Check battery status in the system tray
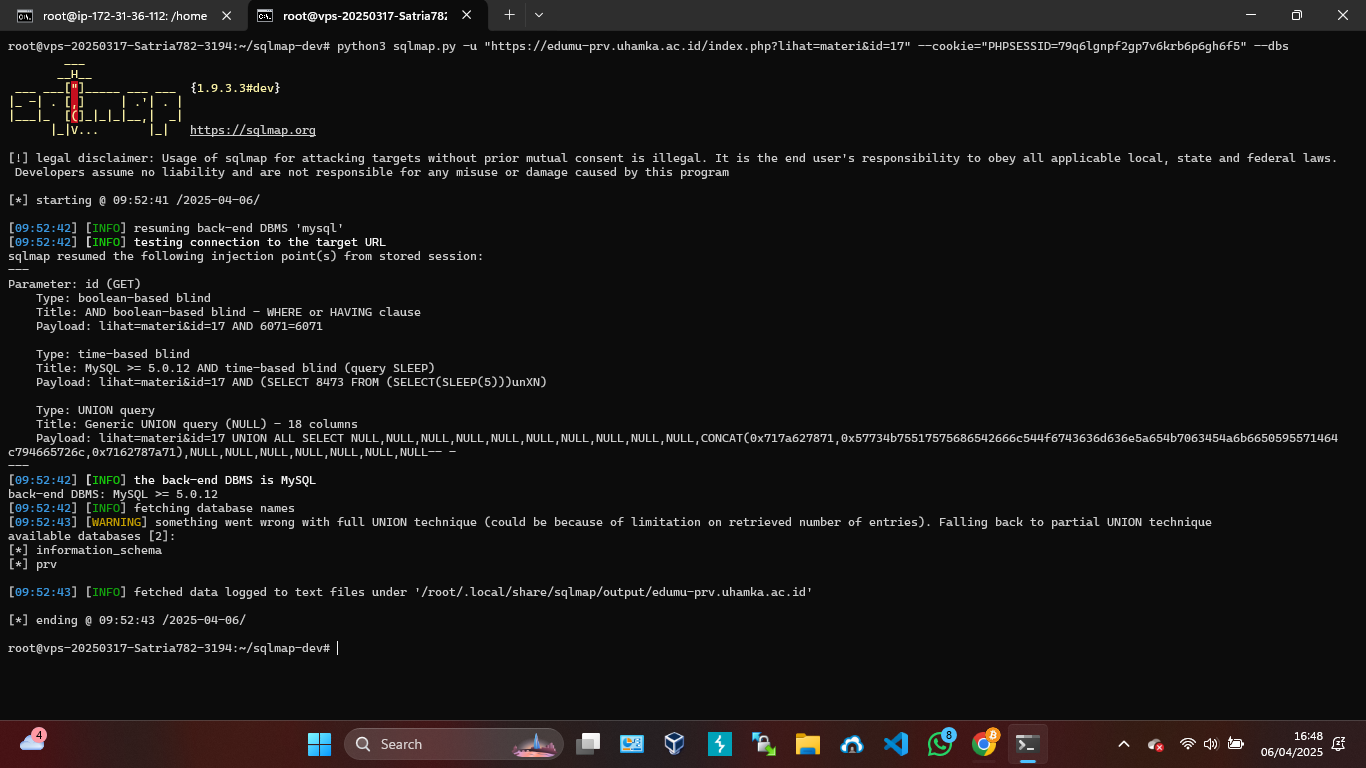Screen dimensions: 1366x768 [x=1236, y=744]
